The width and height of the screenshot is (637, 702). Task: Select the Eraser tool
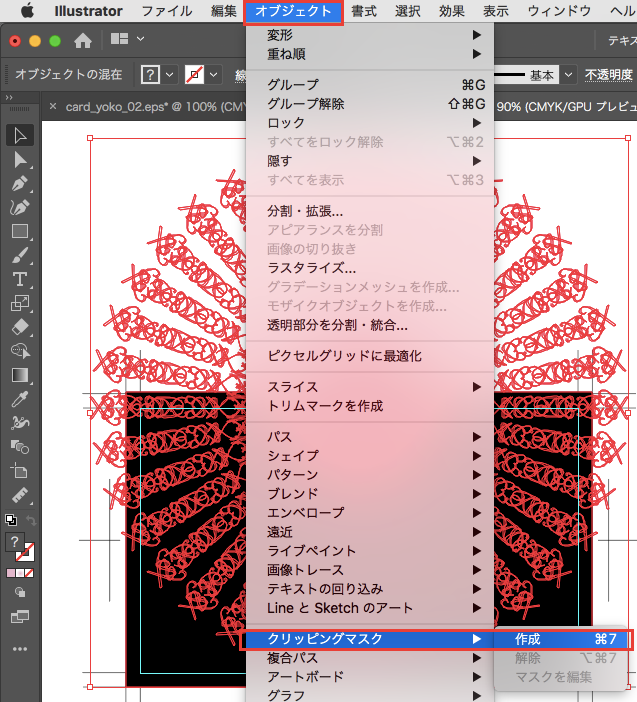19,327
